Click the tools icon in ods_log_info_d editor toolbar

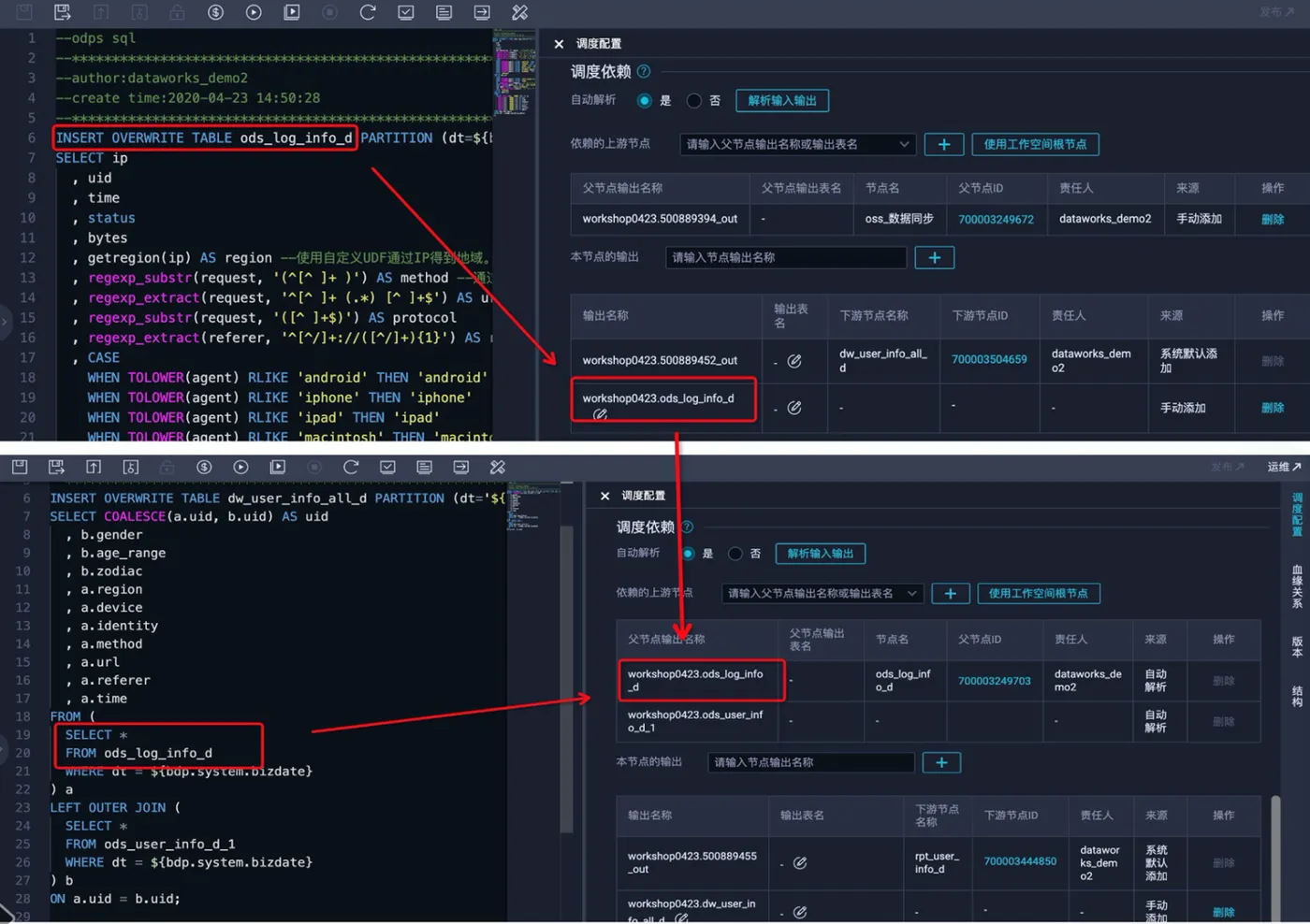(519, 12)
